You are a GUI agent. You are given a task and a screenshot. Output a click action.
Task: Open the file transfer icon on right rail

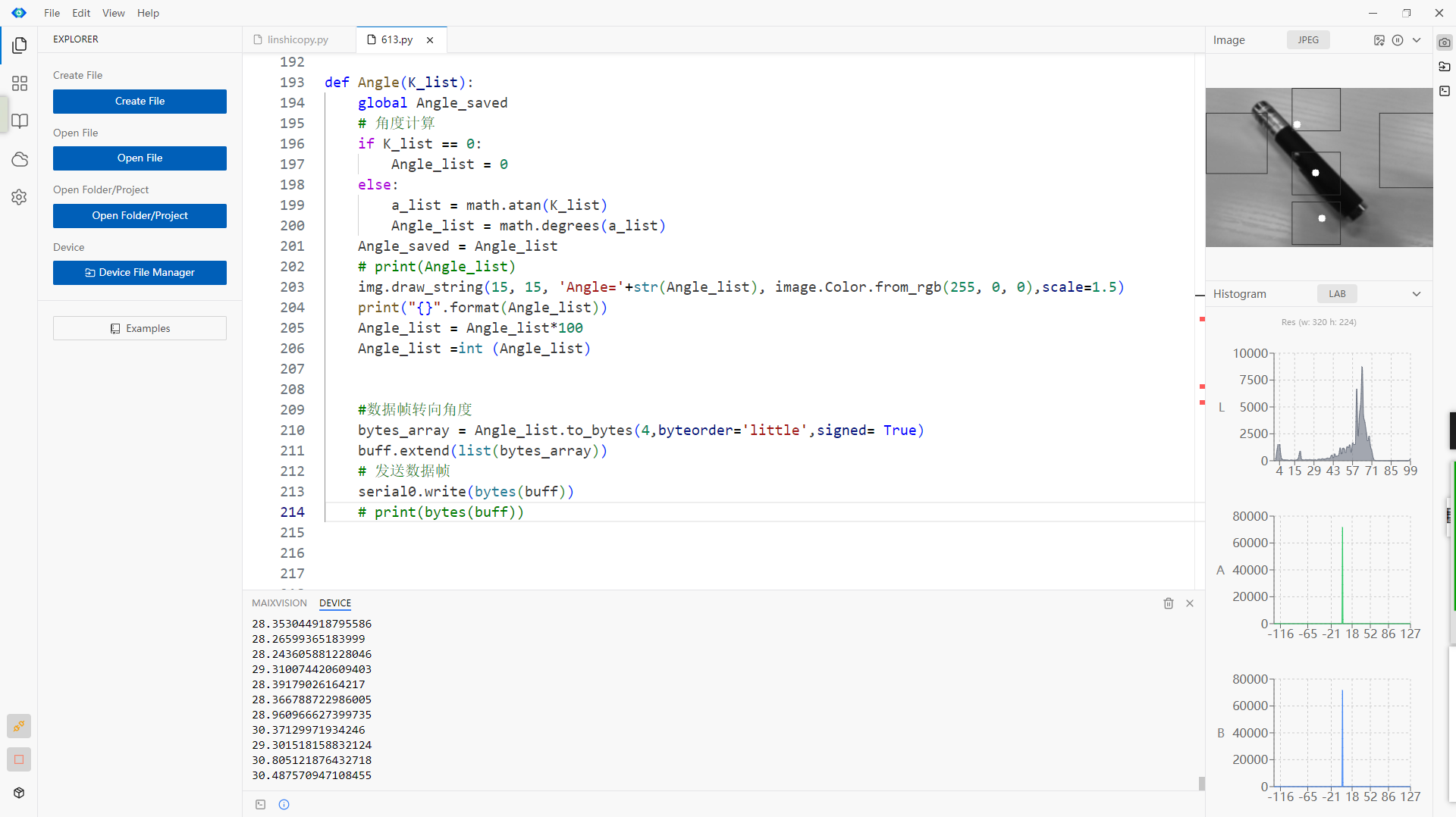pyautogui.click(x=1445, y=67)
